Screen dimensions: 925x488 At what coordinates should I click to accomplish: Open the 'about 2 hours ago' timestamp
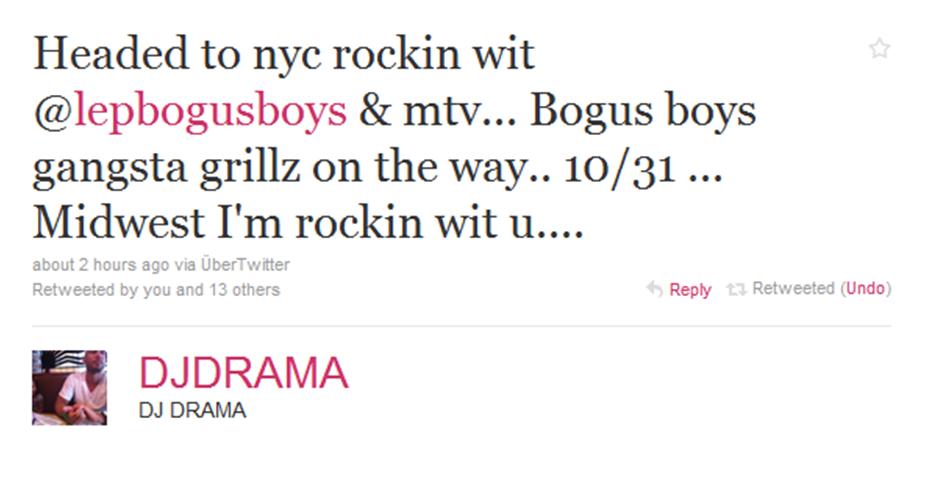pos(100,264)
